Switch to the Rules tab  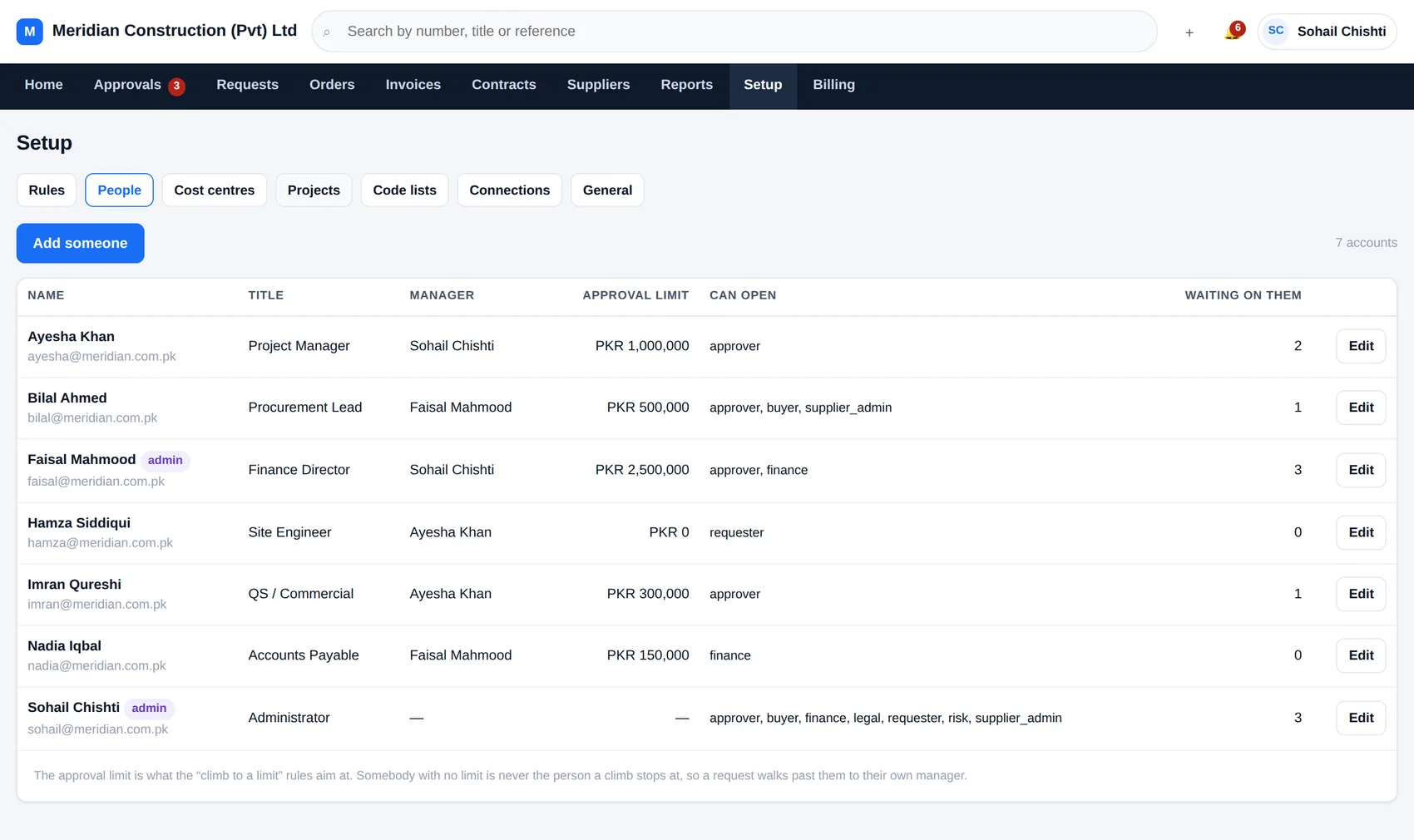(x=47, y=190)
